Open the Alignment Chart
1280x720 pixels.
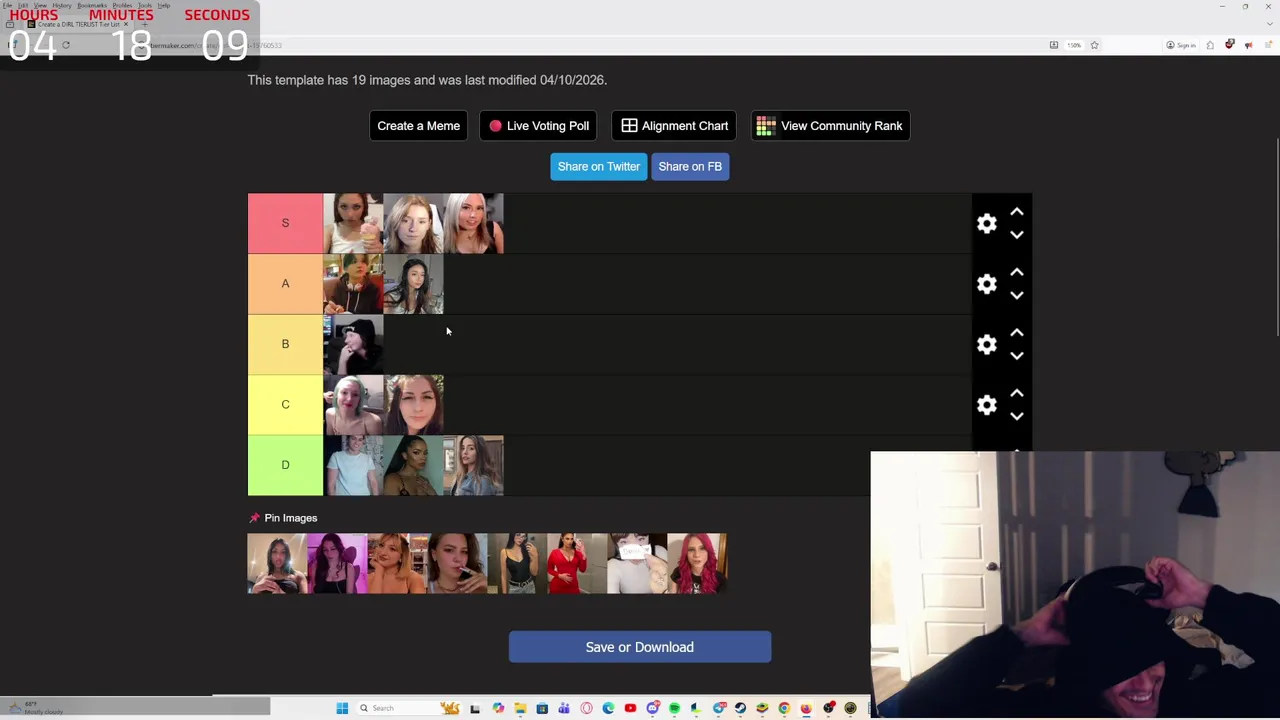pos(674,126)
